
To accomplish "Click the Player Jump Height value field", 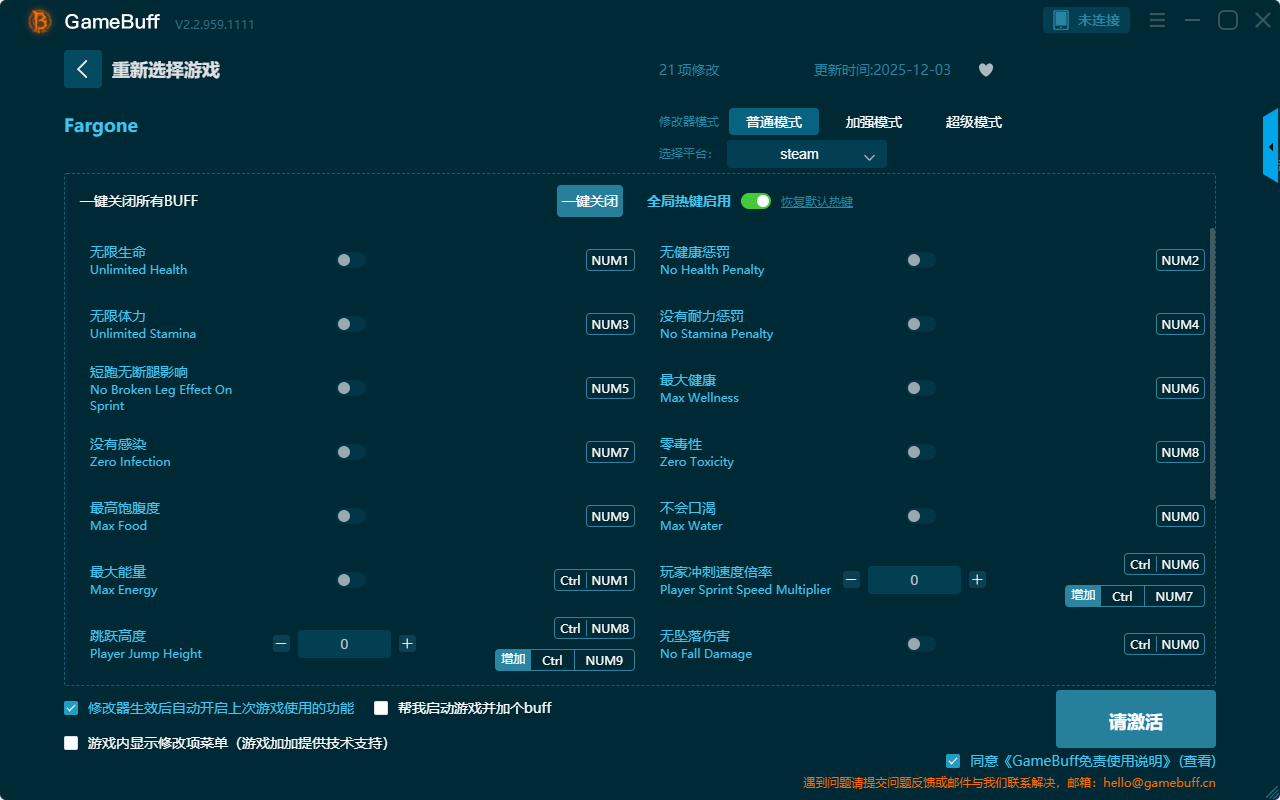I will click(344, 644).
